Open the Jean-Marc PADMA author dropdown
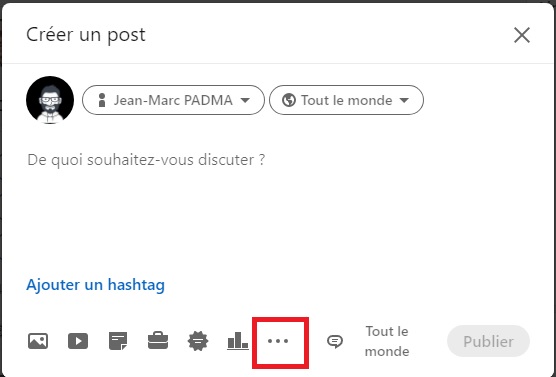 coord(173,100)
